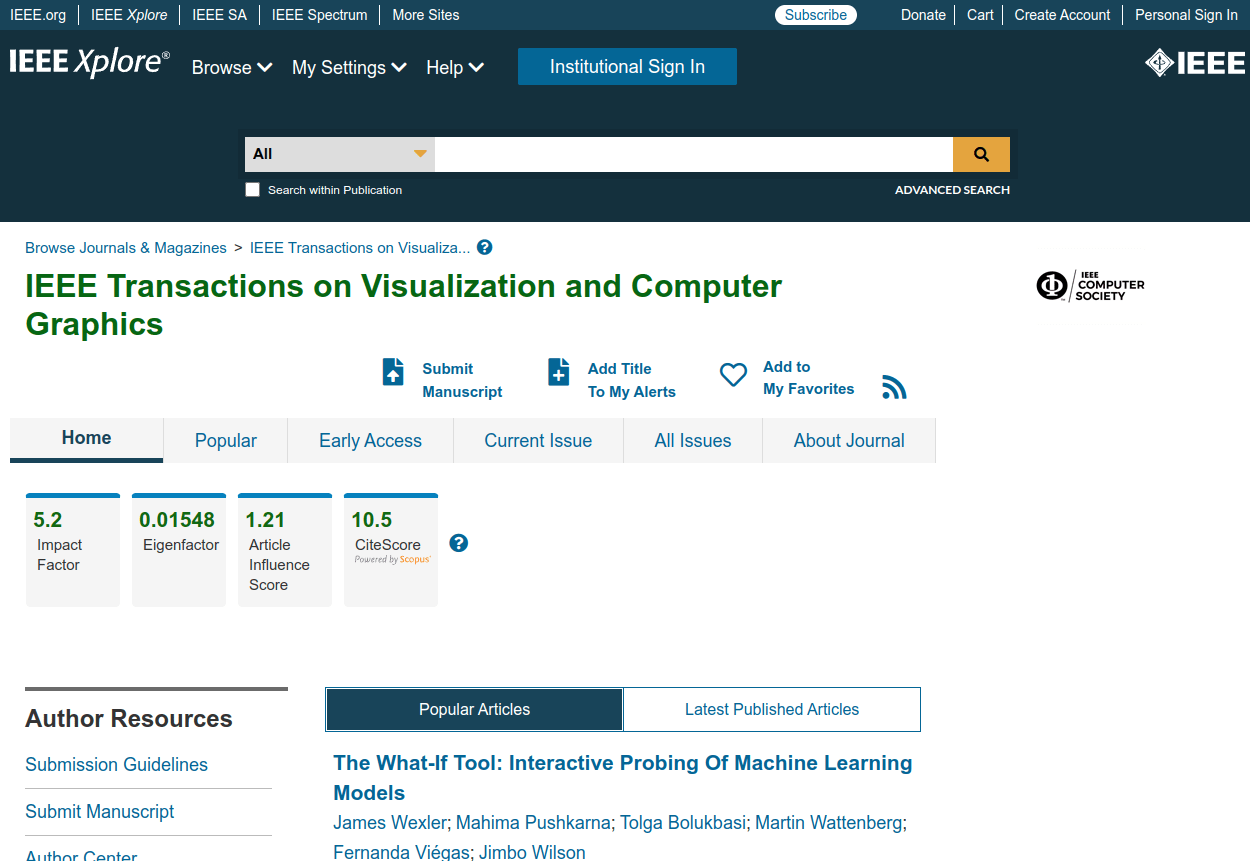The width and height of the screenshot is (1250, 861).
Task: Click author James Wexler
Action: click(390, 823)
